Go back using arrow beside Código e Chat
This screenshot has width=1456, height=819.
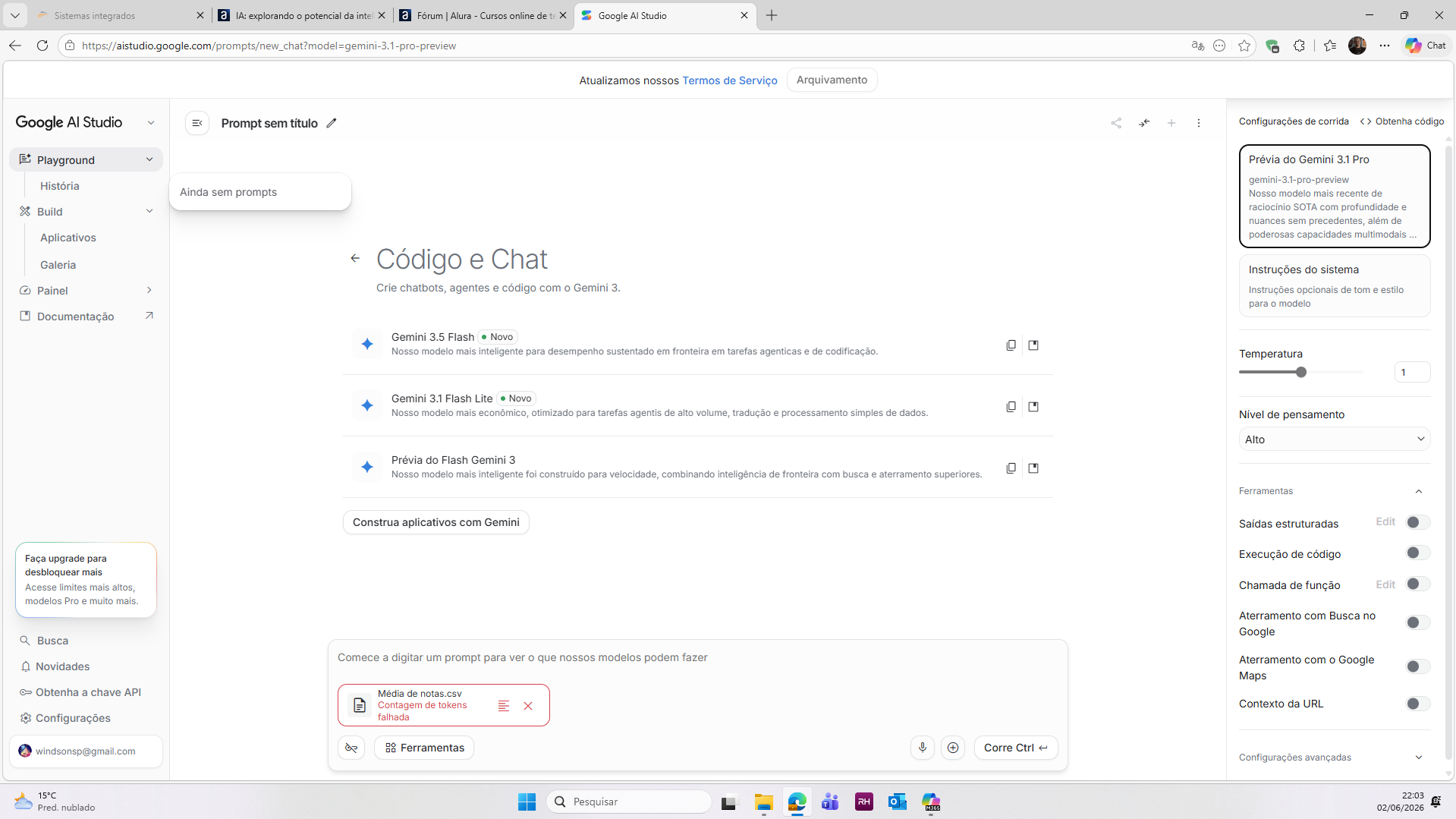coord(355,259)
